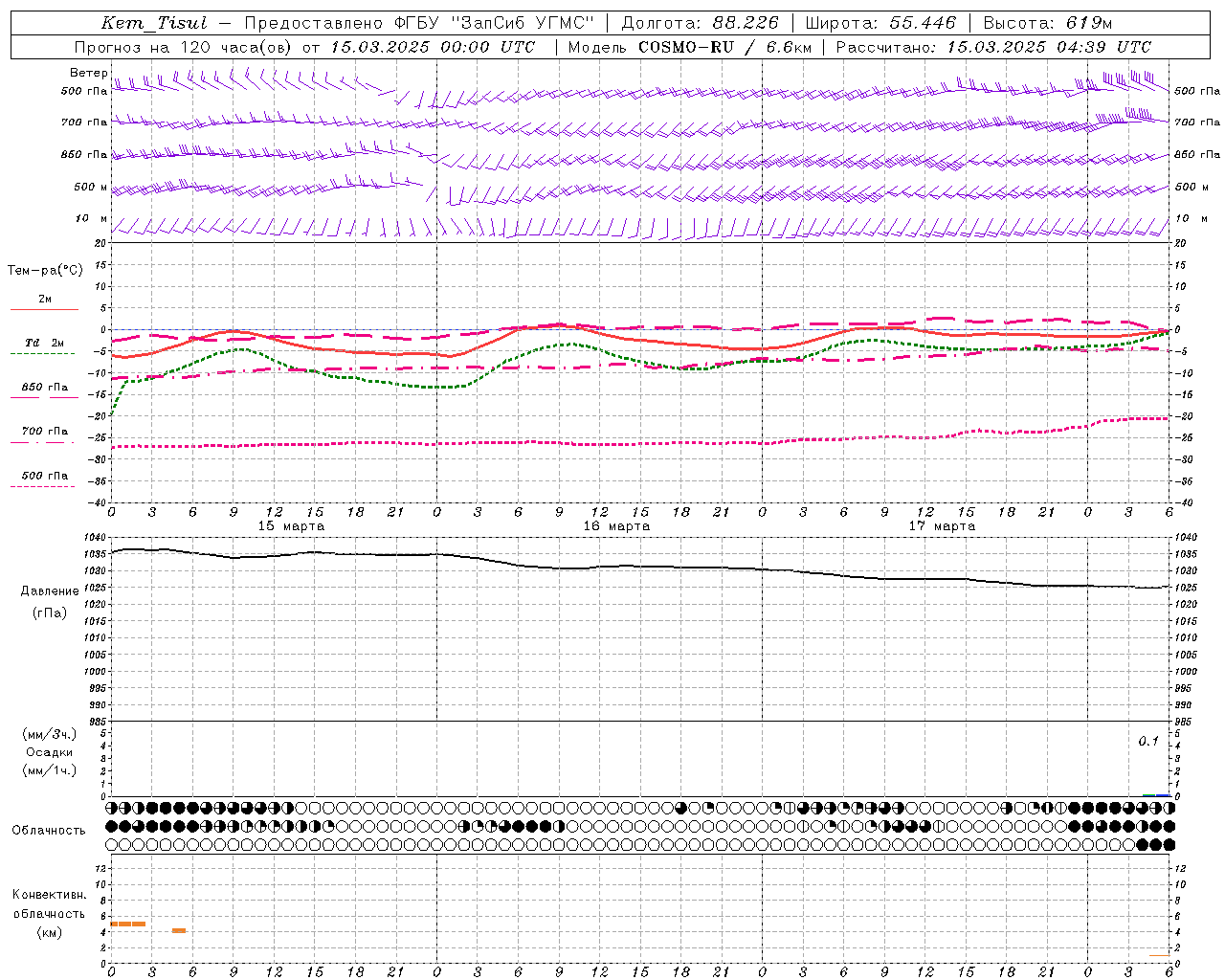Click the '850 гПа' entry in temperature legend
The width and height of the screenshot is (1225, 980).
44,388
